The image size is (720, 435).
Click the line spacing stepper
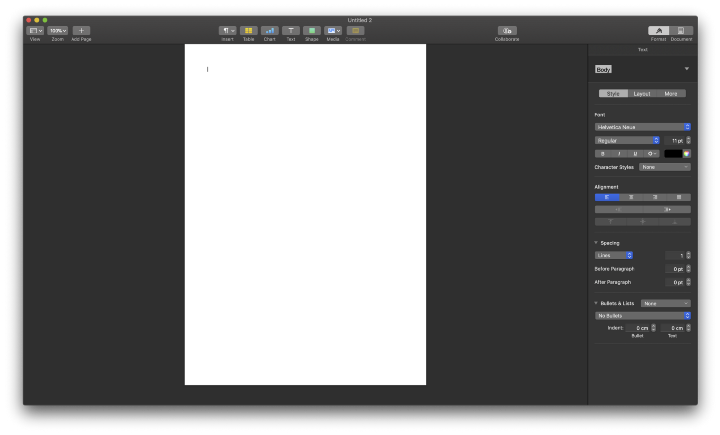(x=688, y=255)
